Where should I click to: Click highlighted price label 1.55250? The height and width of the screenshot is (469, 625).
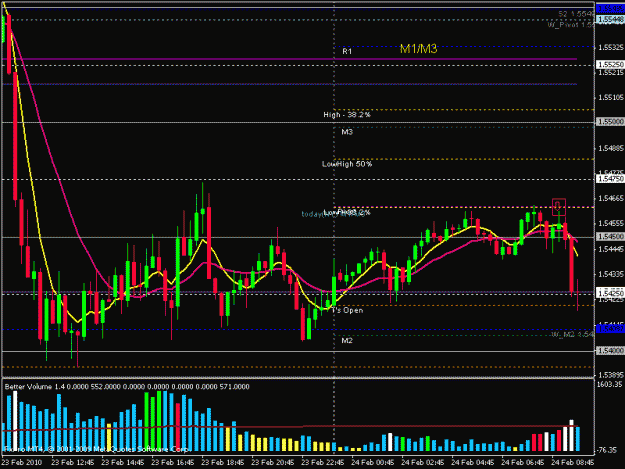point(610,65)
